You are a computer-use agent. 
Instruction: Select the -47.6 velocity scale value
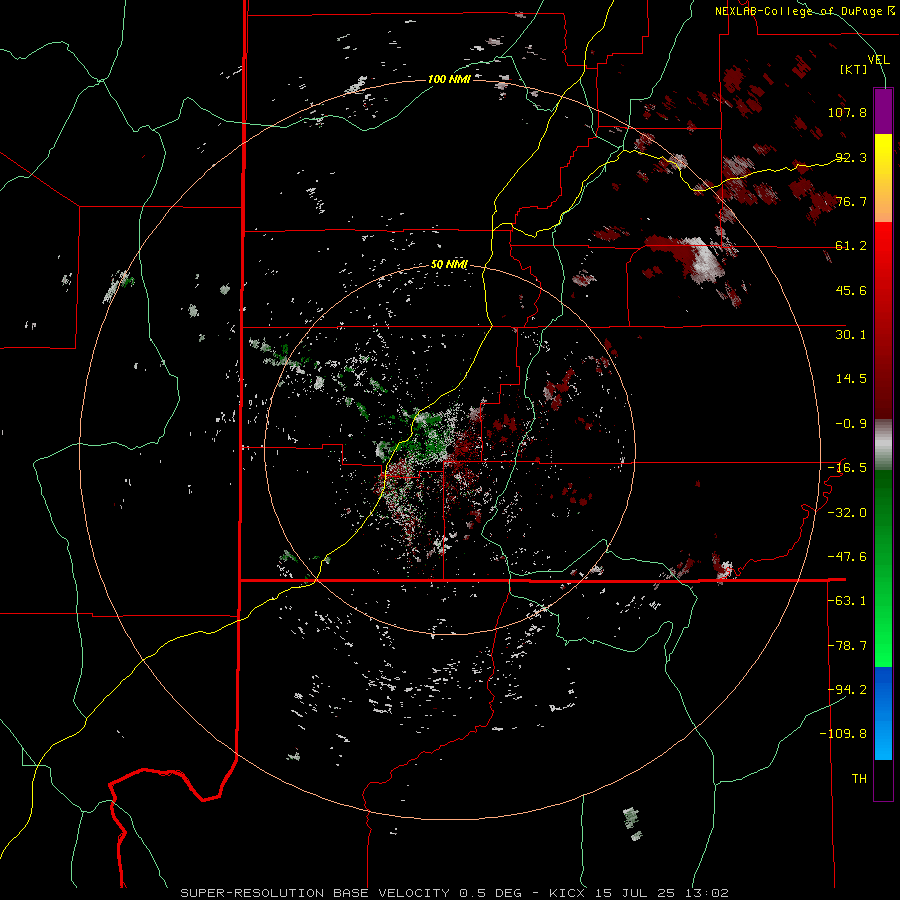847,557
